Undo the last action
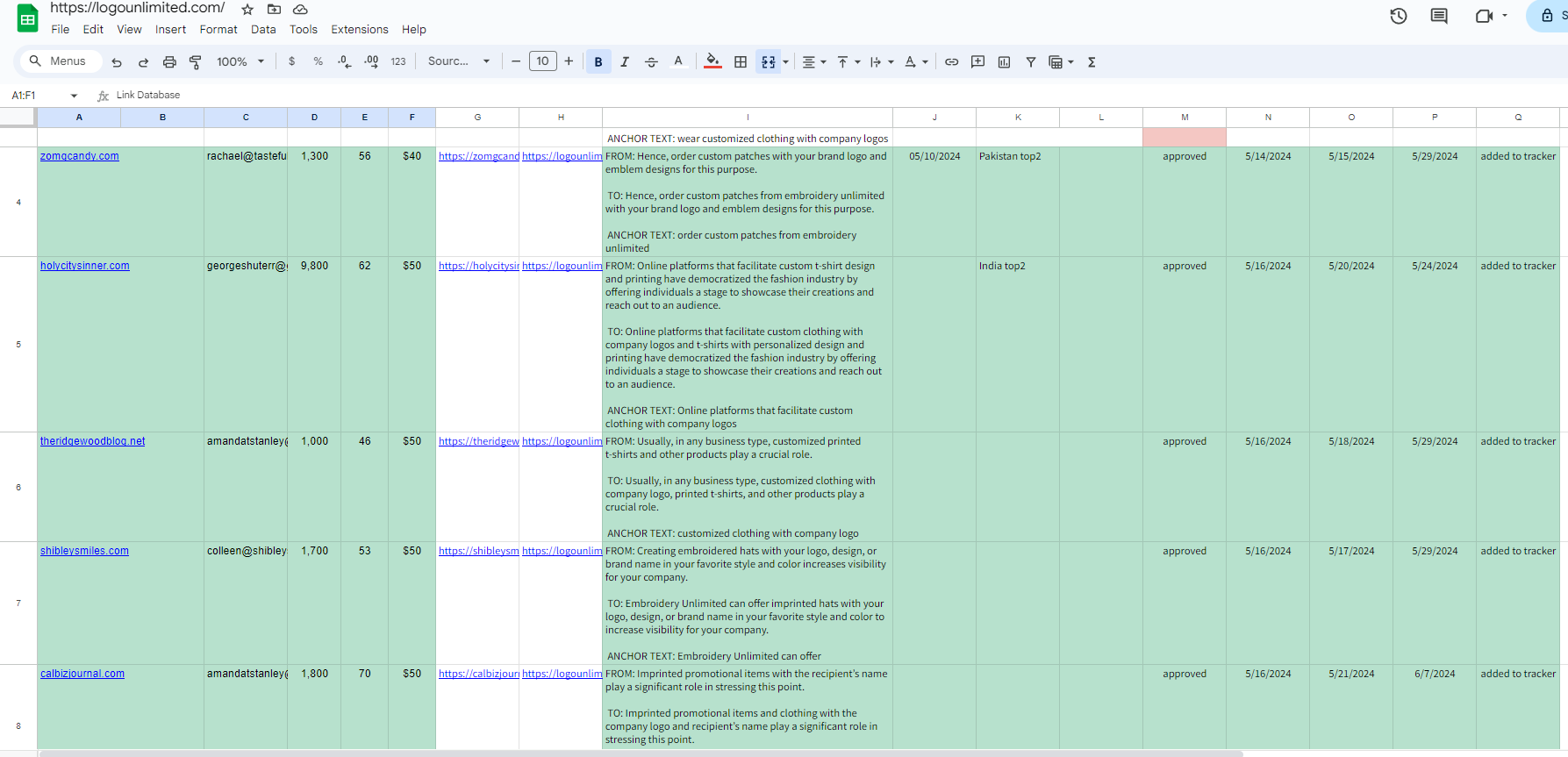 tap(117, 61)
